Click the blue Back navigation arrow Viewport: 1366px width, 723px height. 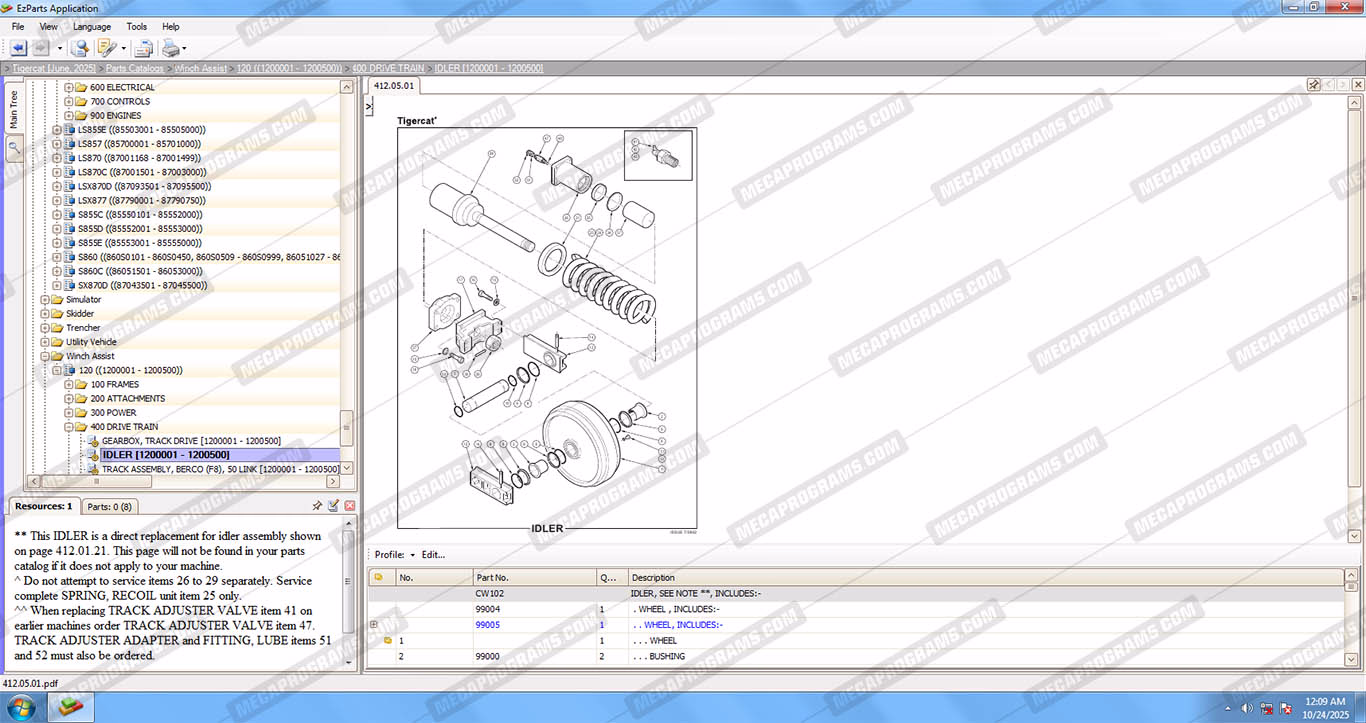[18, 48]
